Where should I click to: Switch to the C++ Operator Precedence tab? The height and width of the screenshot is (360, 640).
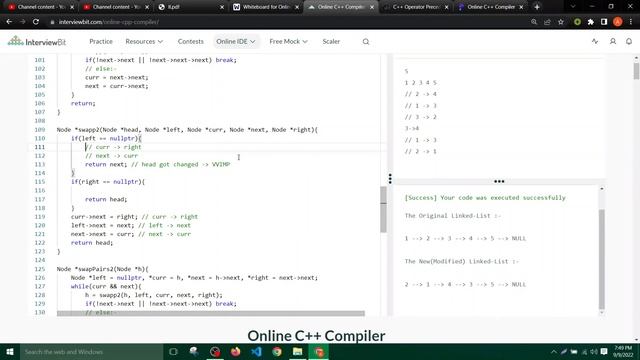point(416,7)
